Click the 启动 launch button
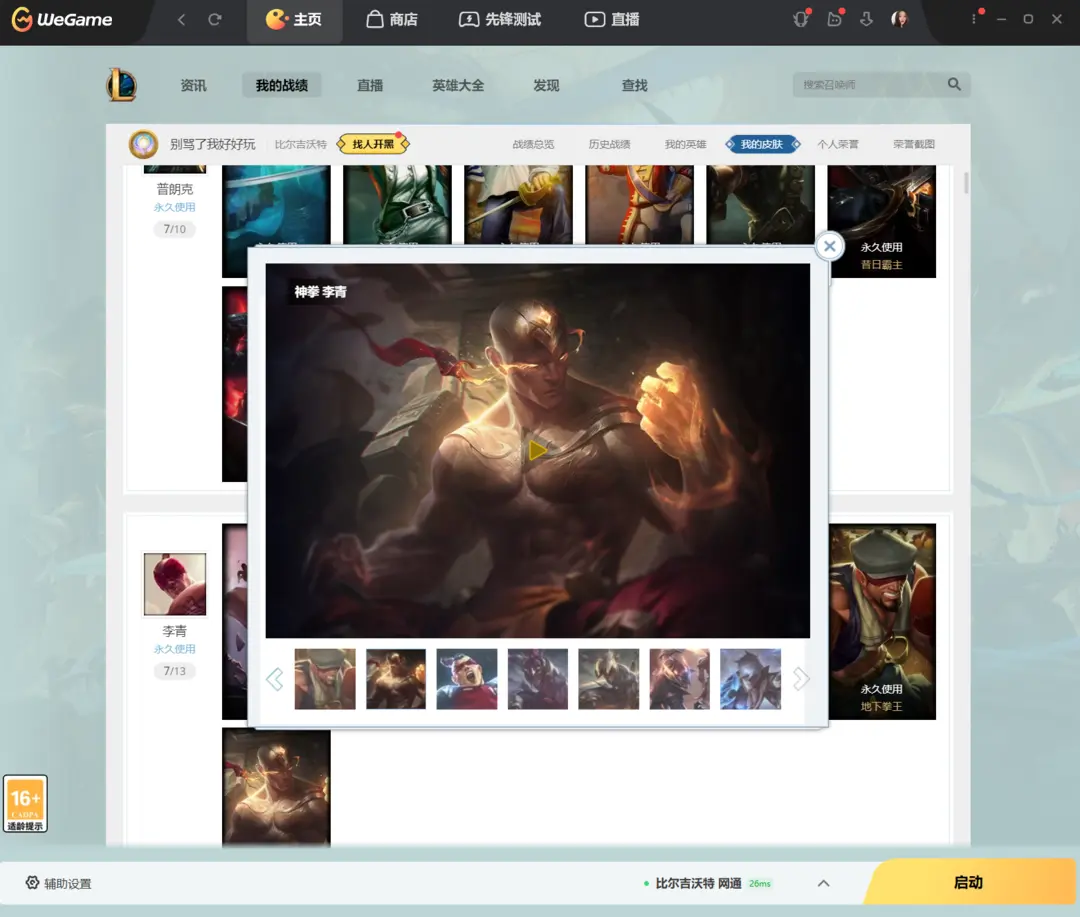Image resolution: width=1080 pixels, height=917 pixels. (x=969, y=882)
